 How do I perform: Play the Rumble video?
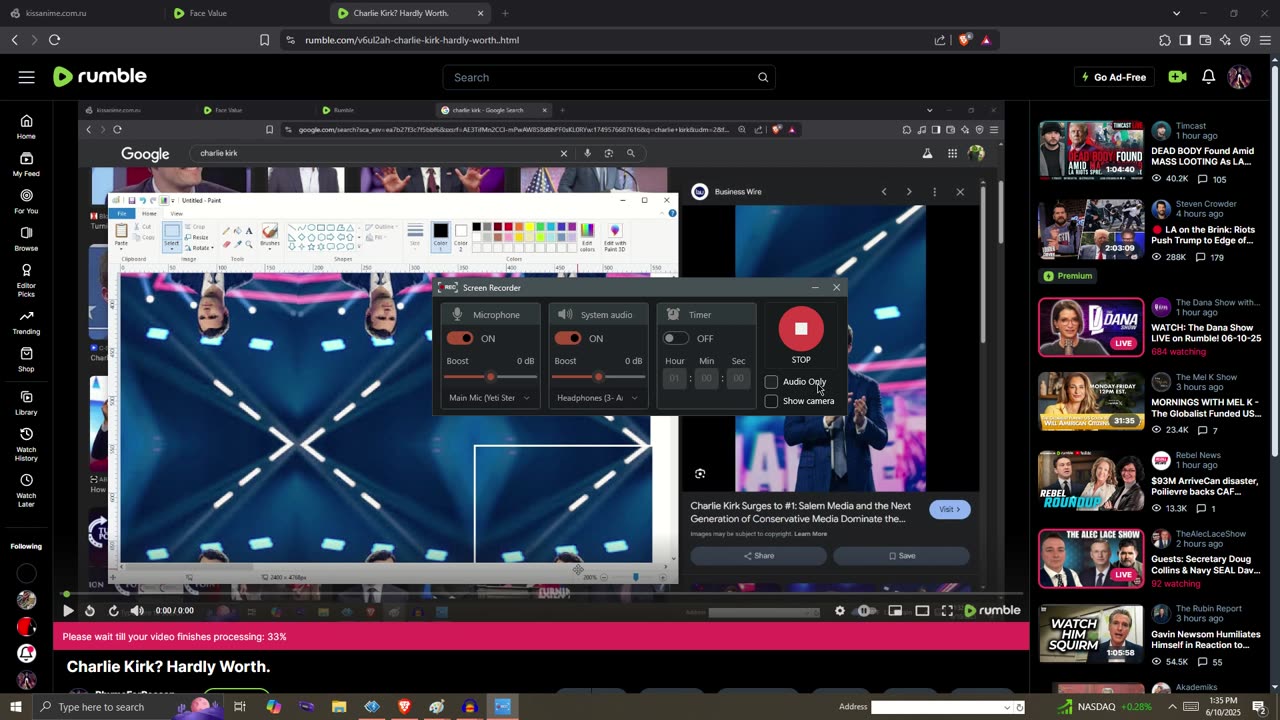68,611
